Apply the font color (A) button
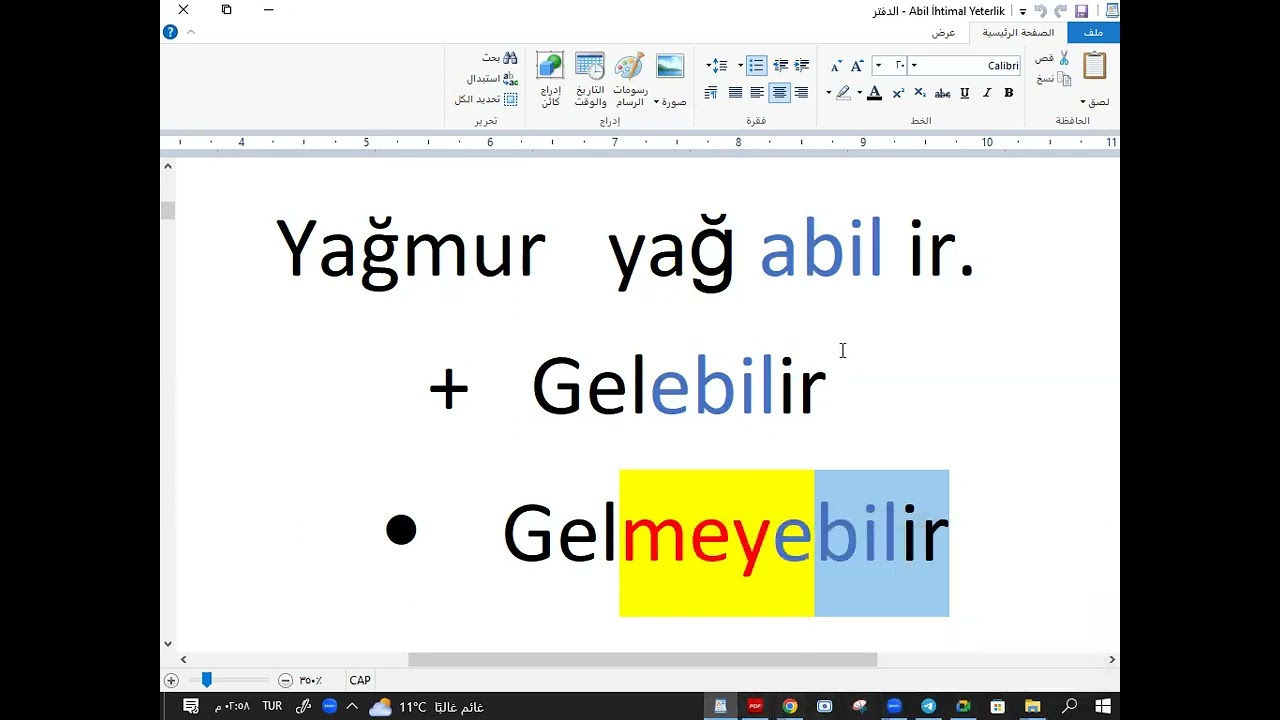The image size is (1280, 720). tap(875, 93)
